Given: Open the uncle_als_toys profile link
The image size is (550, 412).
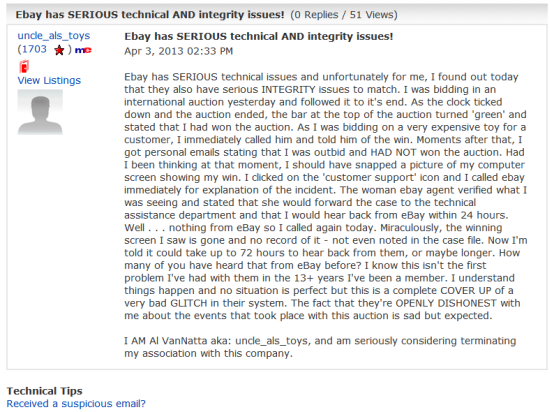Looking at the screenshot, I should click(x=54, y=36).
